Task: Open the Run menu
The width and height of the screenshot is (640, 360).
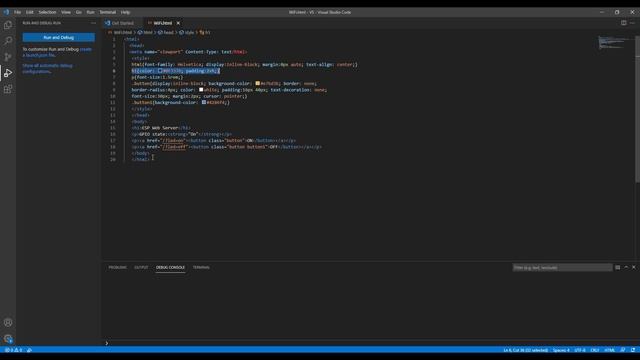Action: point(90,12)
